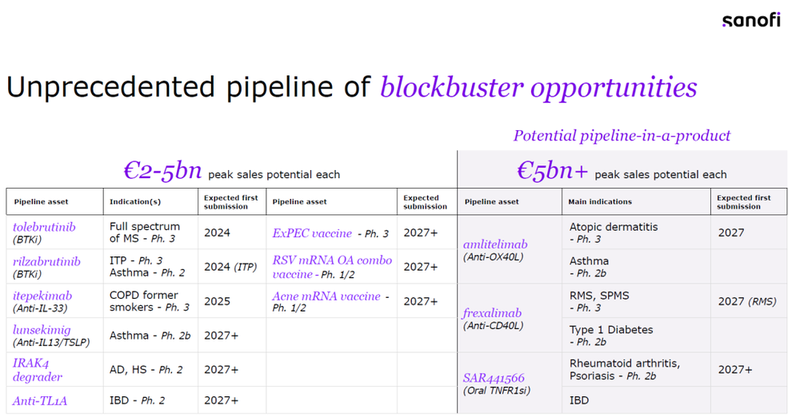Select the rilzabrutinib asset name
Image resolution: width=800 pixels, height=417 pixels.
pos(45,260)
